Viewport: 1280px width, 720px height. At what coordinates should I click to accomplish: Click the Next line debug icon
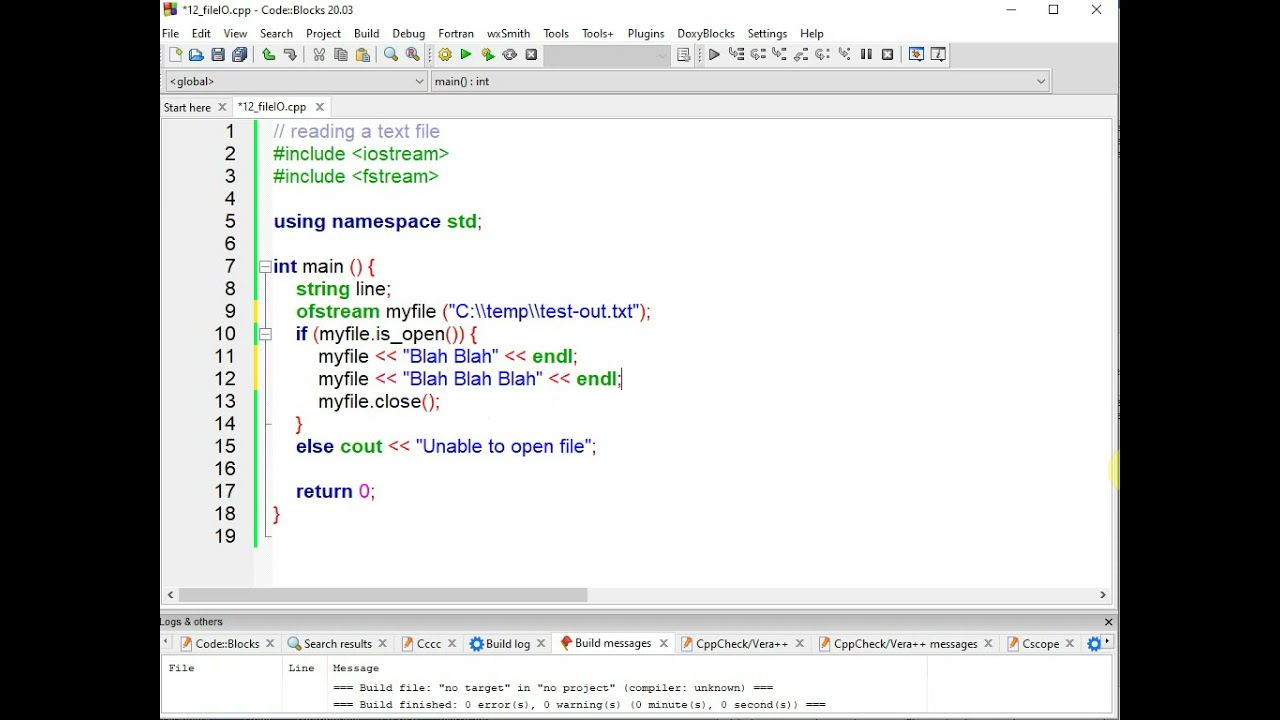(757, 55)
